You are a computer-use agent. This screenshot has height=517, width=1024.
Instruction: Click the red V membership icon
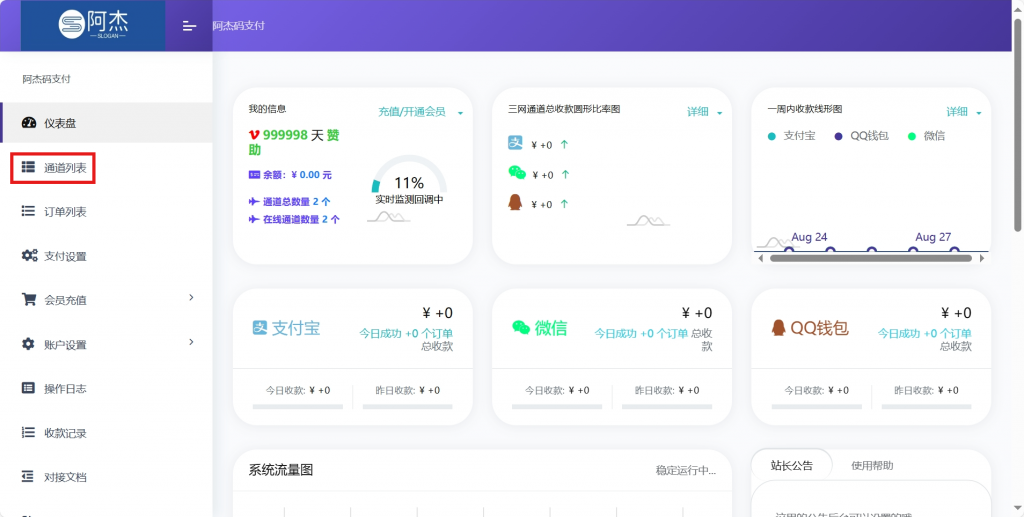[x=255, y=135]
